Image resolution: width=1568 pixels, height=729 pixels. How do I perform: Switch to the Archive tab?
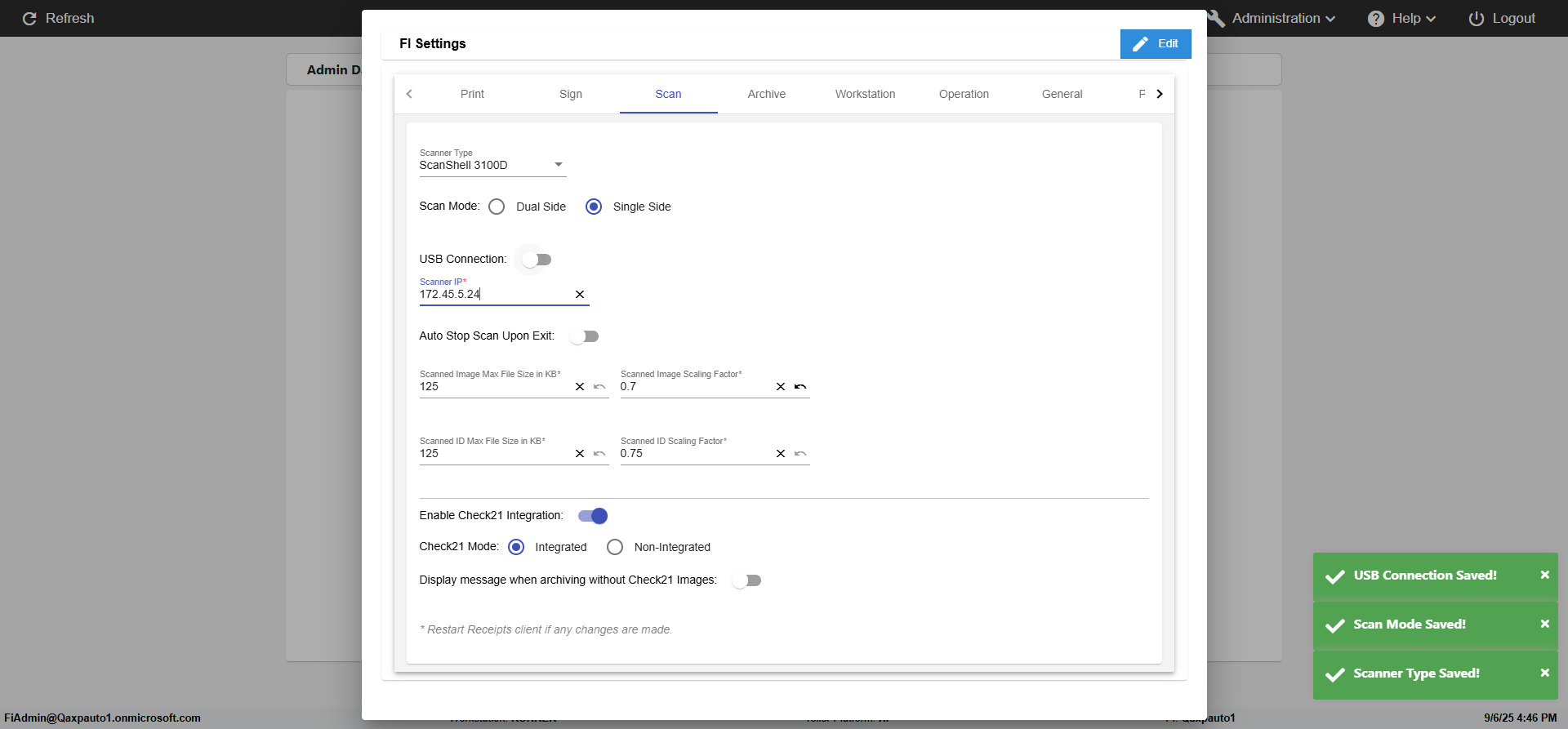767,95
